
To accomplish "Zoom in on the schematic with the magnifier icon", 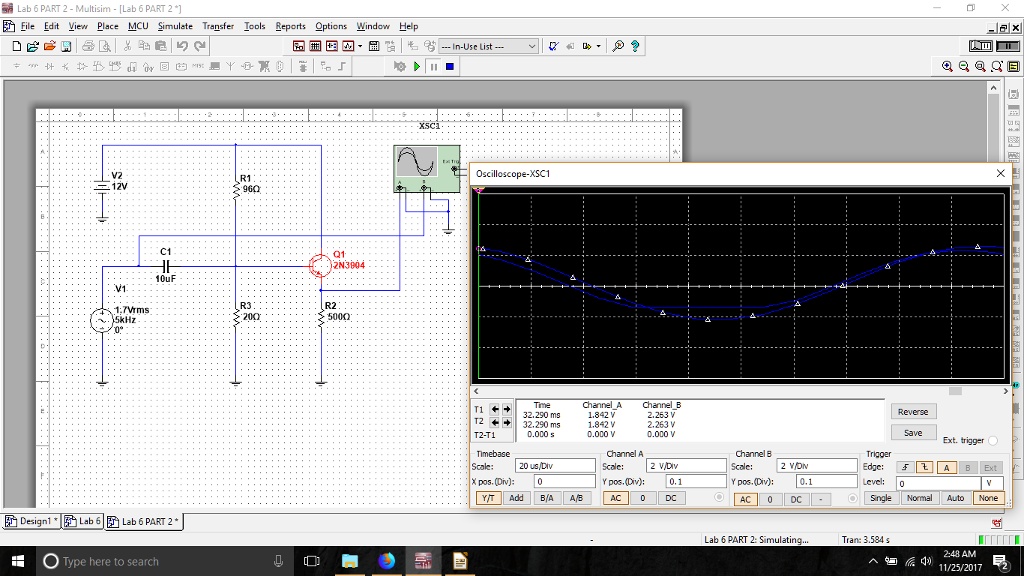I will point(947,66).
